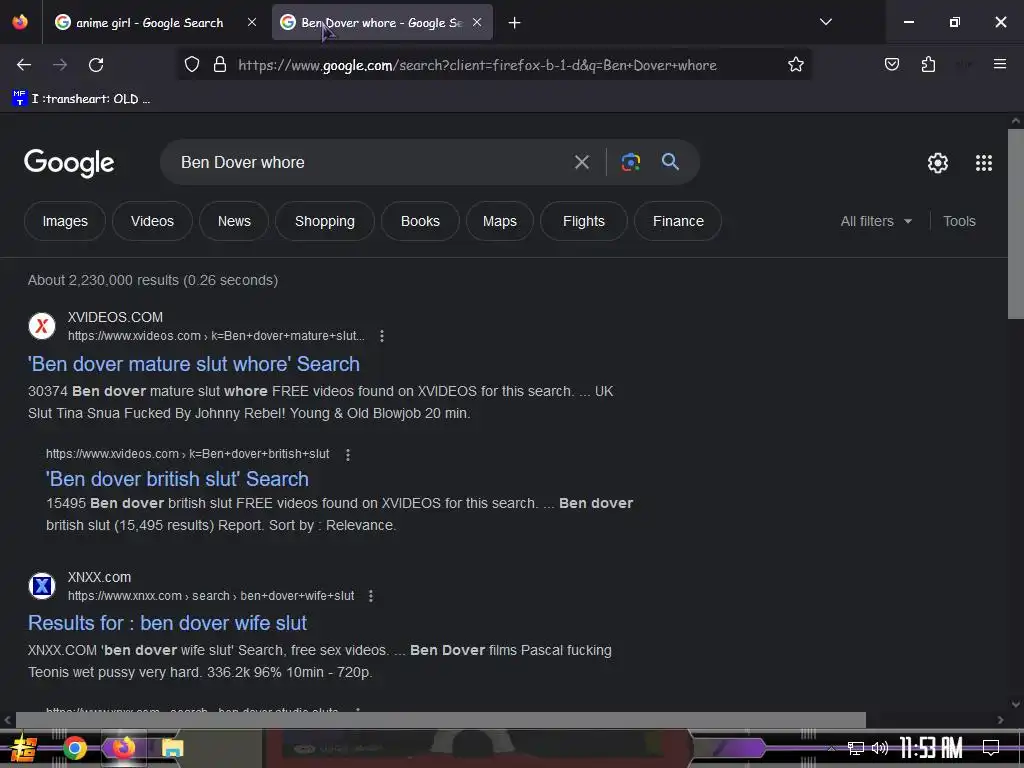Open more options for british slut result
This screenshot has width=1024, height=768.
(348, 455)
